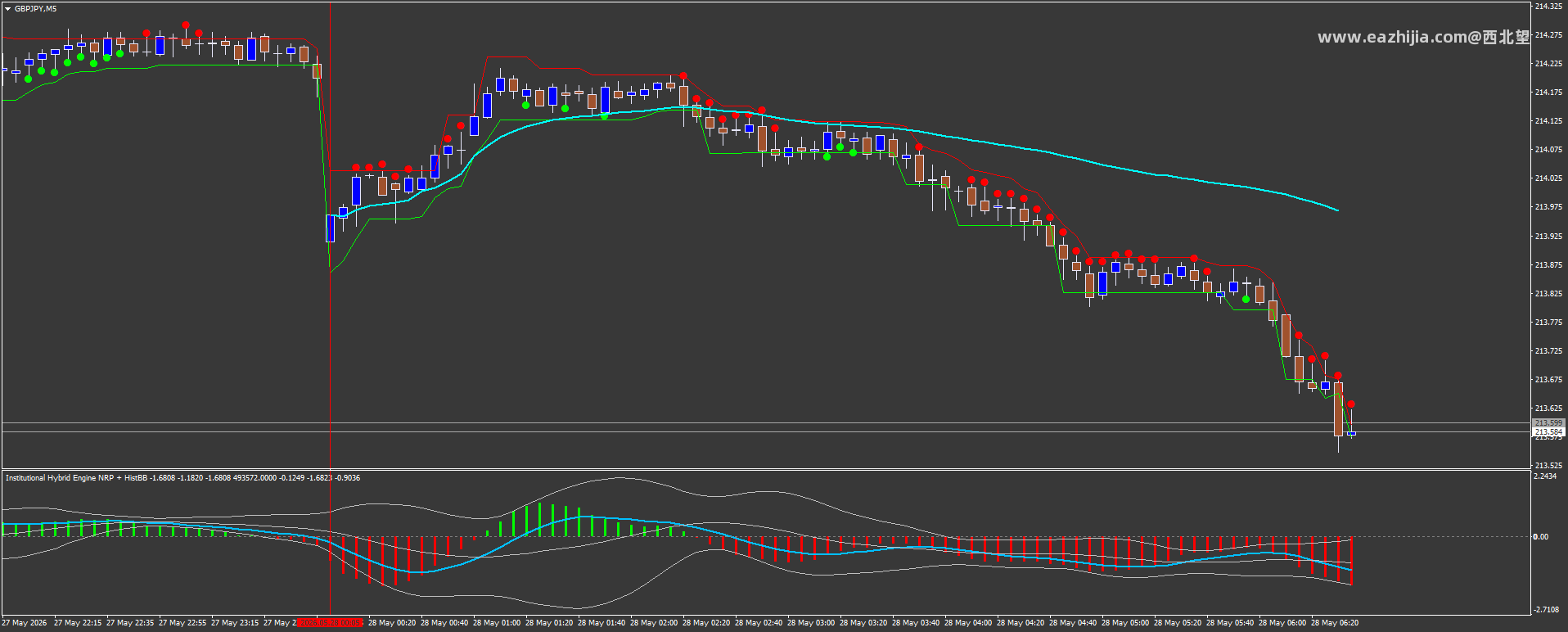Click the 28 May 03:00 time label
The height and width of the screenshot is (632, 1568).
pos(811,623)
